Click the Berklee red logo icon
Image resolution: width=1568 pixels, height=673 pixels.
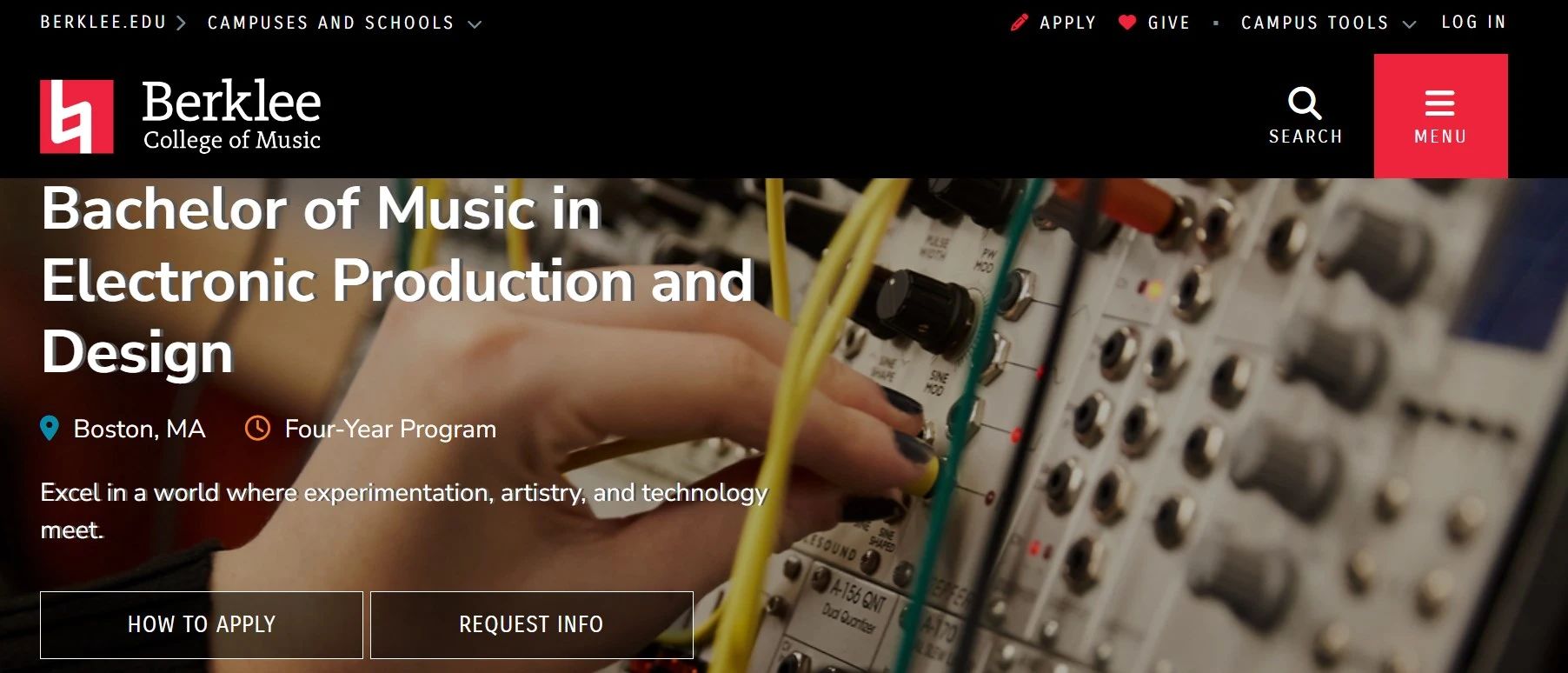[x=76, y=117]
